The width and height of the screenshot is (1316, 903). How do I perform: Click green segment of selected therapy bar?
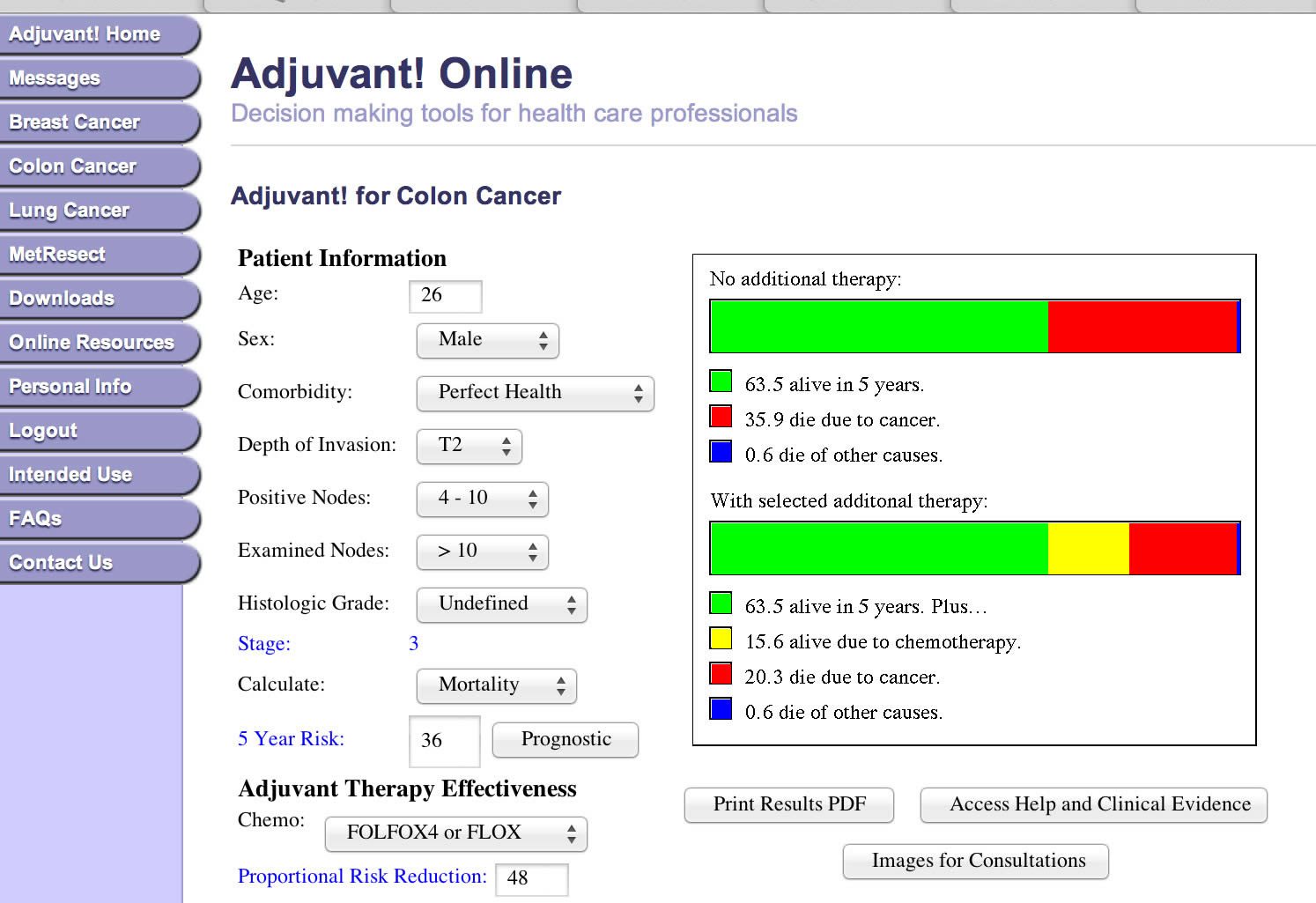[x=879, y=549]
